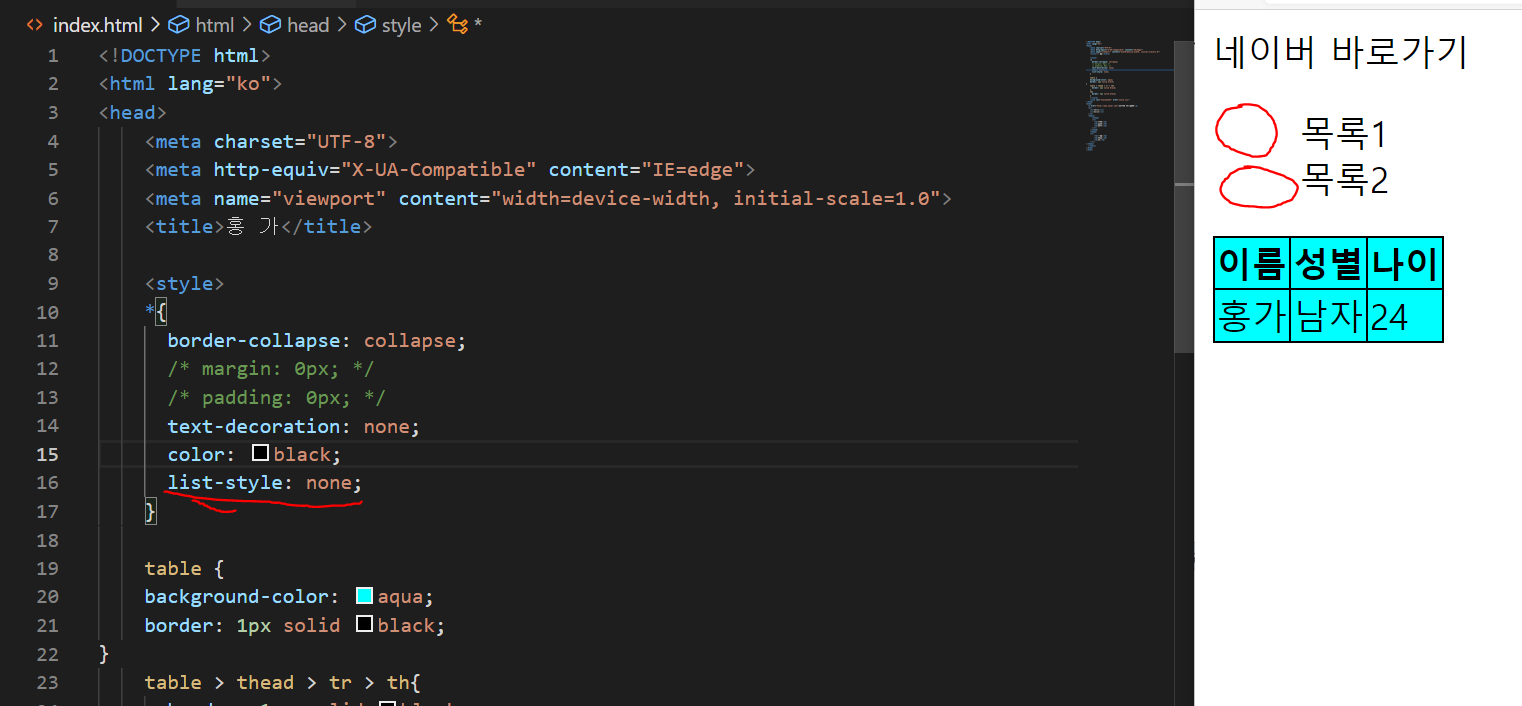Viewport: 1522px width, 706px height.
Task: Open the html breadcrumb segment
Action: pyautogui.click(x=215, y=25)
